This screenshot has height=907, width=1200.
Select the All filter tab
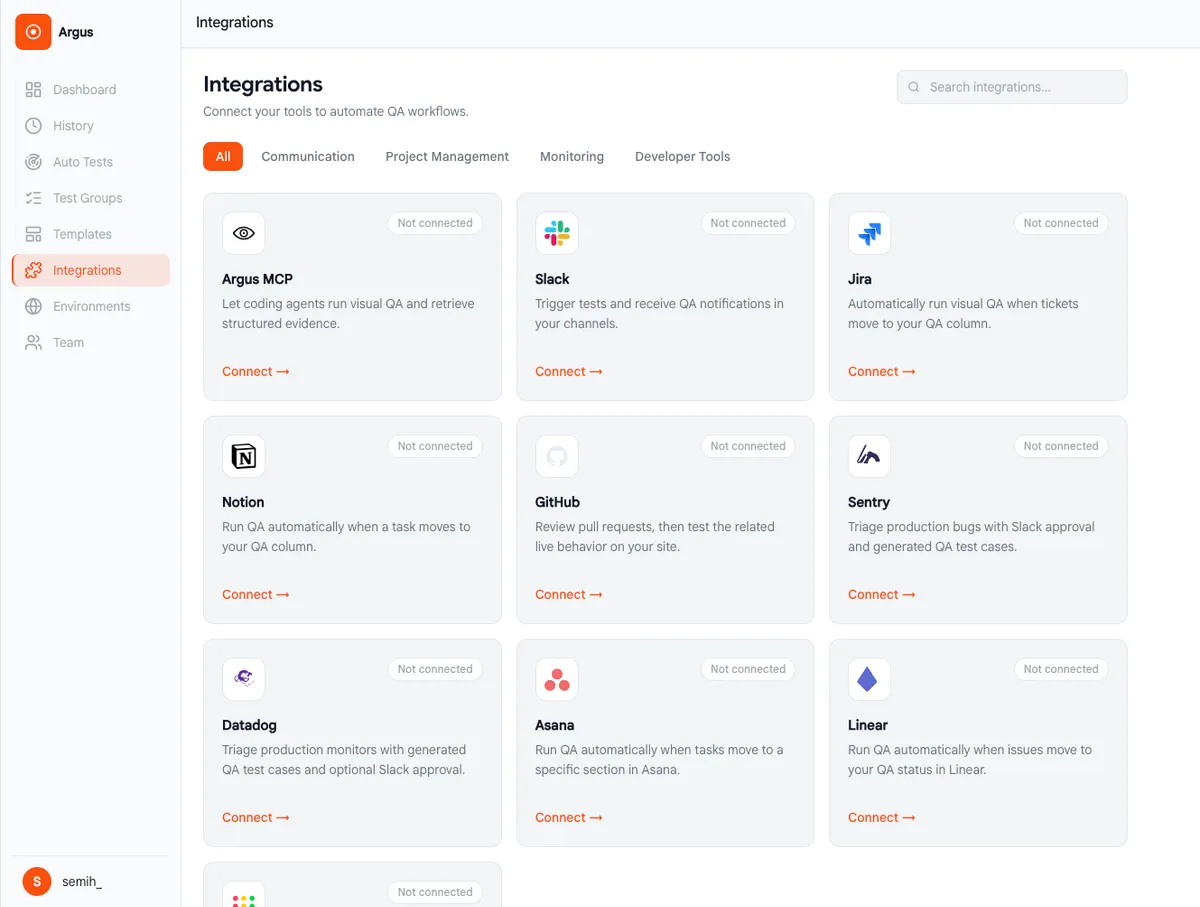coord(223,156)
